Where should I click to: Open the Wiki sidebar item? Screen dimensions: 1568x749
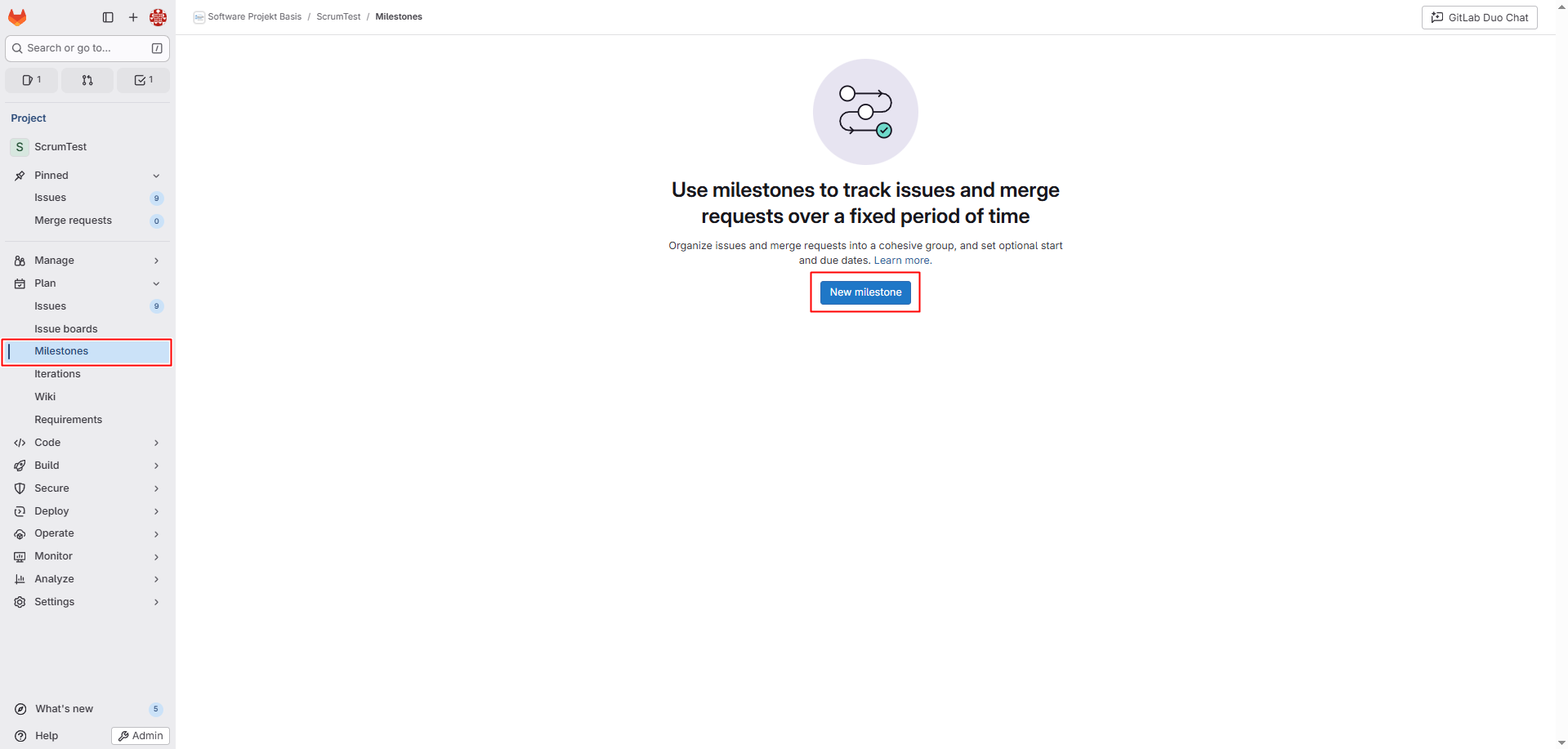(45, 397)
